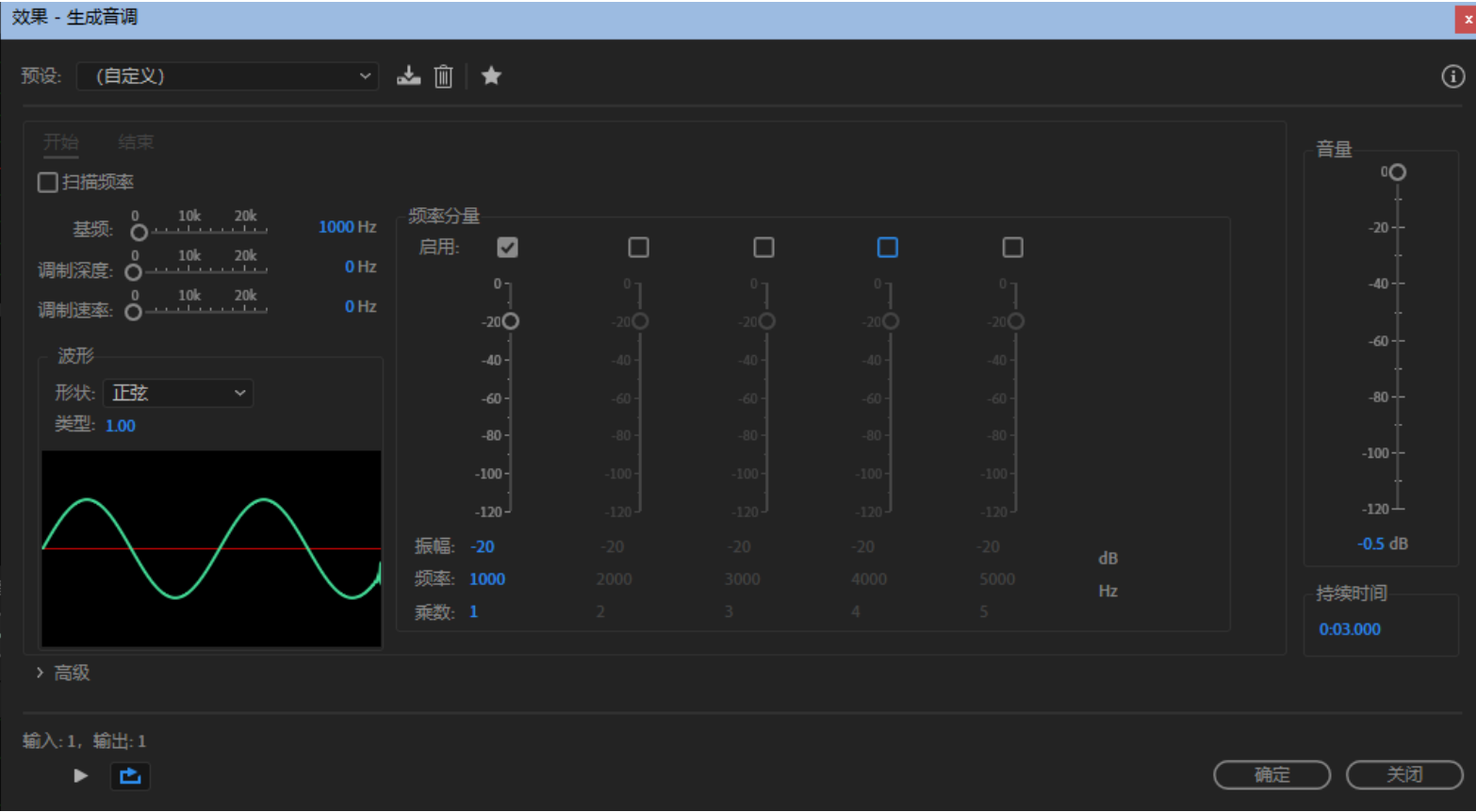
Task: Enable the second frequency component checkbox
Action: click(x=638, y=248)
